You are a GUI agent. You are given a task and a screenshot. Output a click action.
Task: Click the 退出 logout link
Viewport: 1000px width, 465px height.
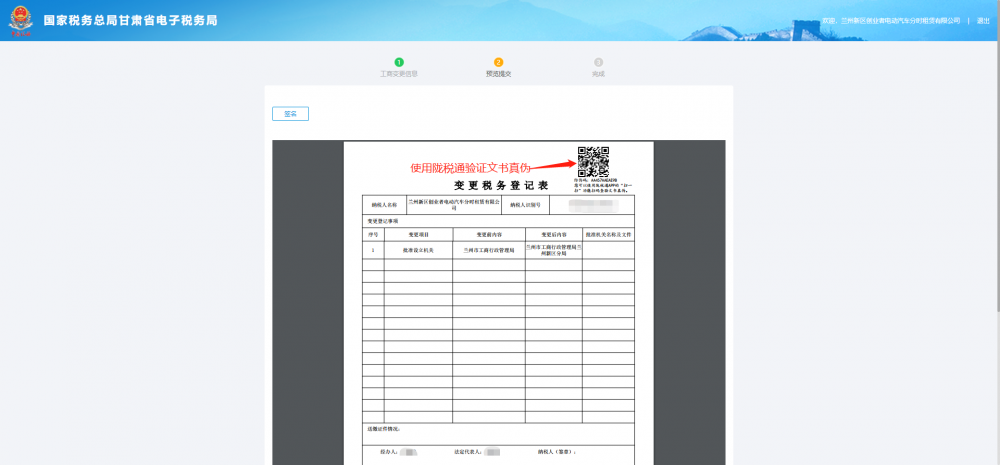point(983,20)
